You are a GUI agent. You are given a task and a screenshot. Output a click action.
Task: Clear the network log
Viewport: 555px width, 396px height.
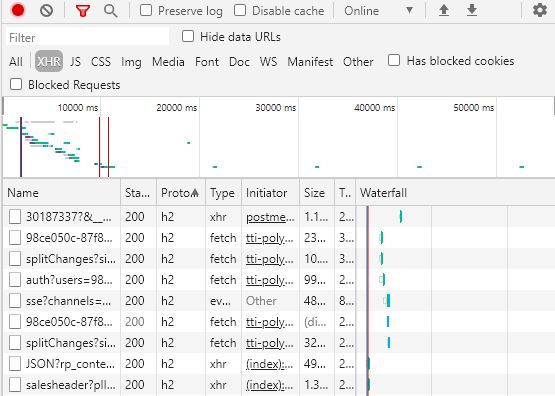[46, 11]
